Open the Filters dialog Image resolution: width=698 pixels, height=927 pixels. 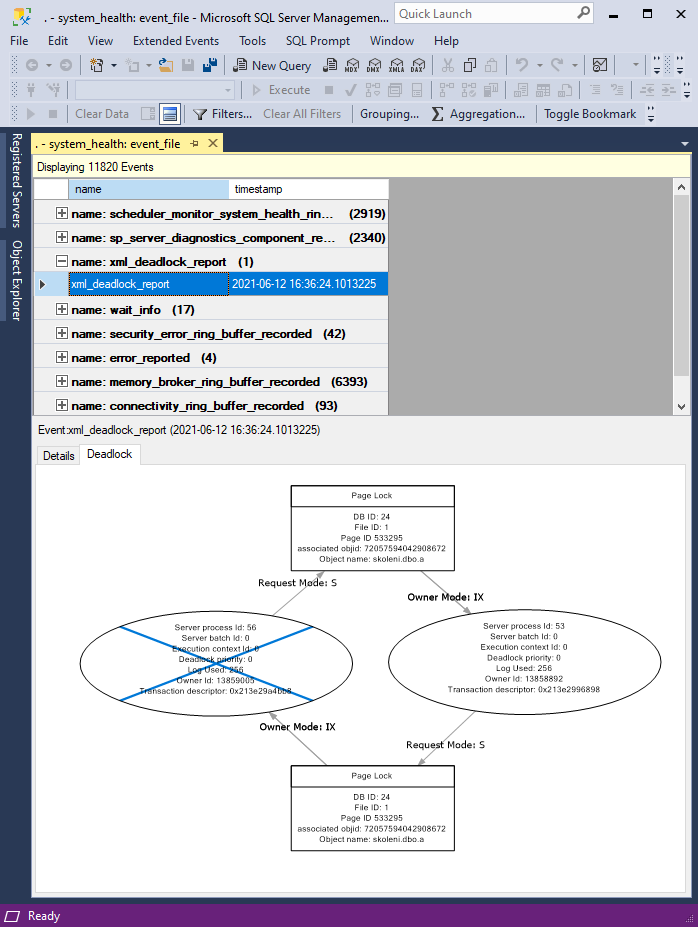pos(223,114)
